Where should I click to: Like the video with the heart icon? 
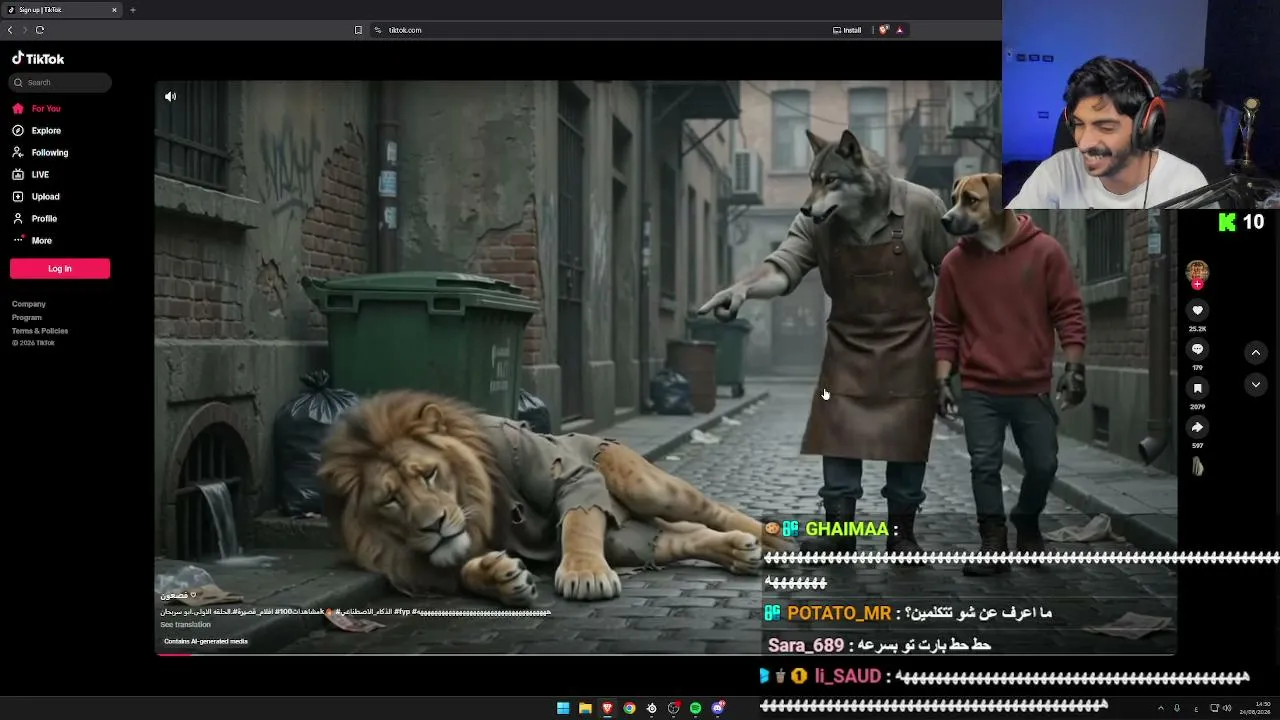coord(1197,310)
